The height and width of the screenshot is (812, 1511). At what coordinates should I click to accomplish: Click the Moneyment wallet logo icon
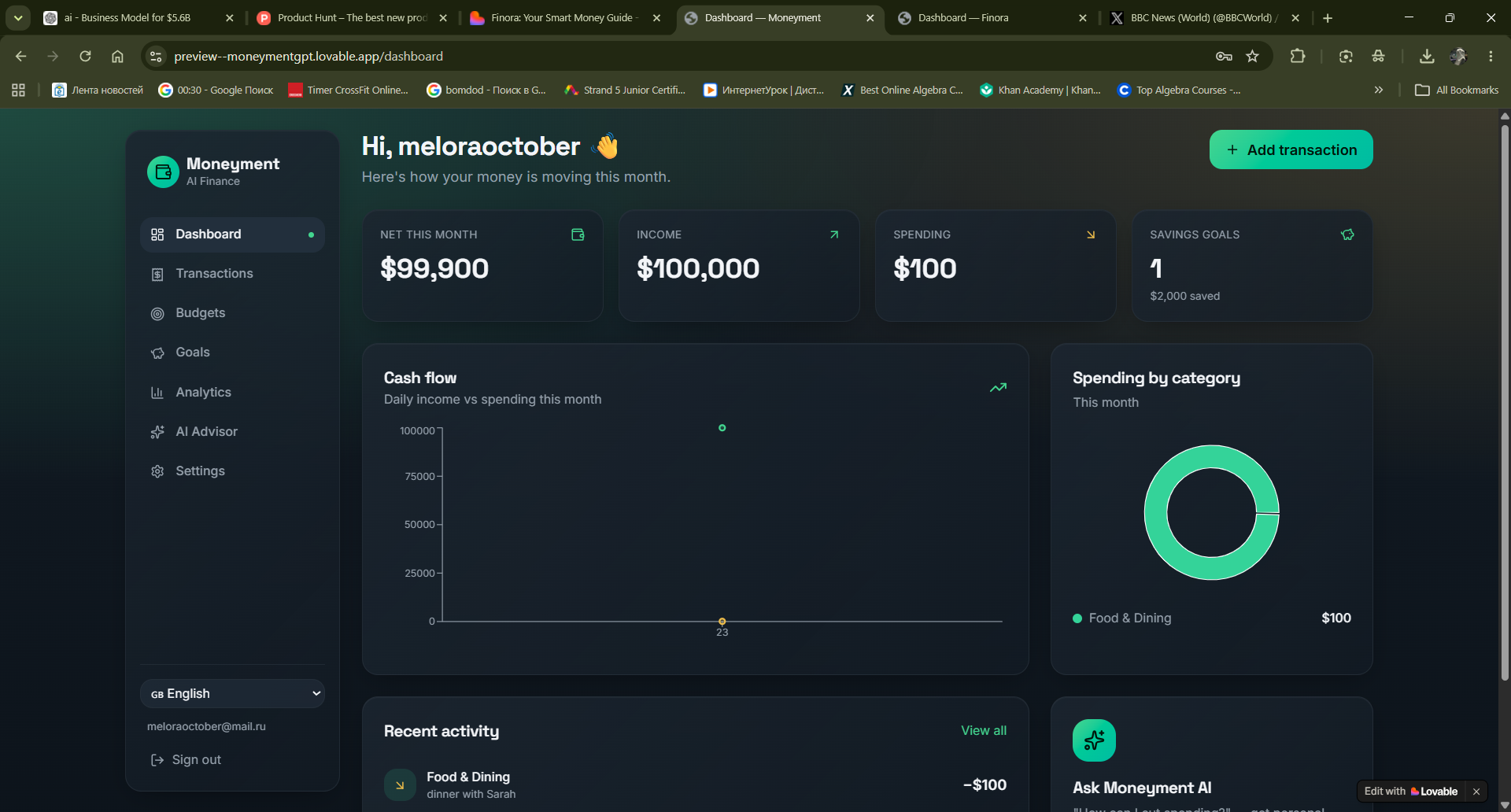[163, 172]
